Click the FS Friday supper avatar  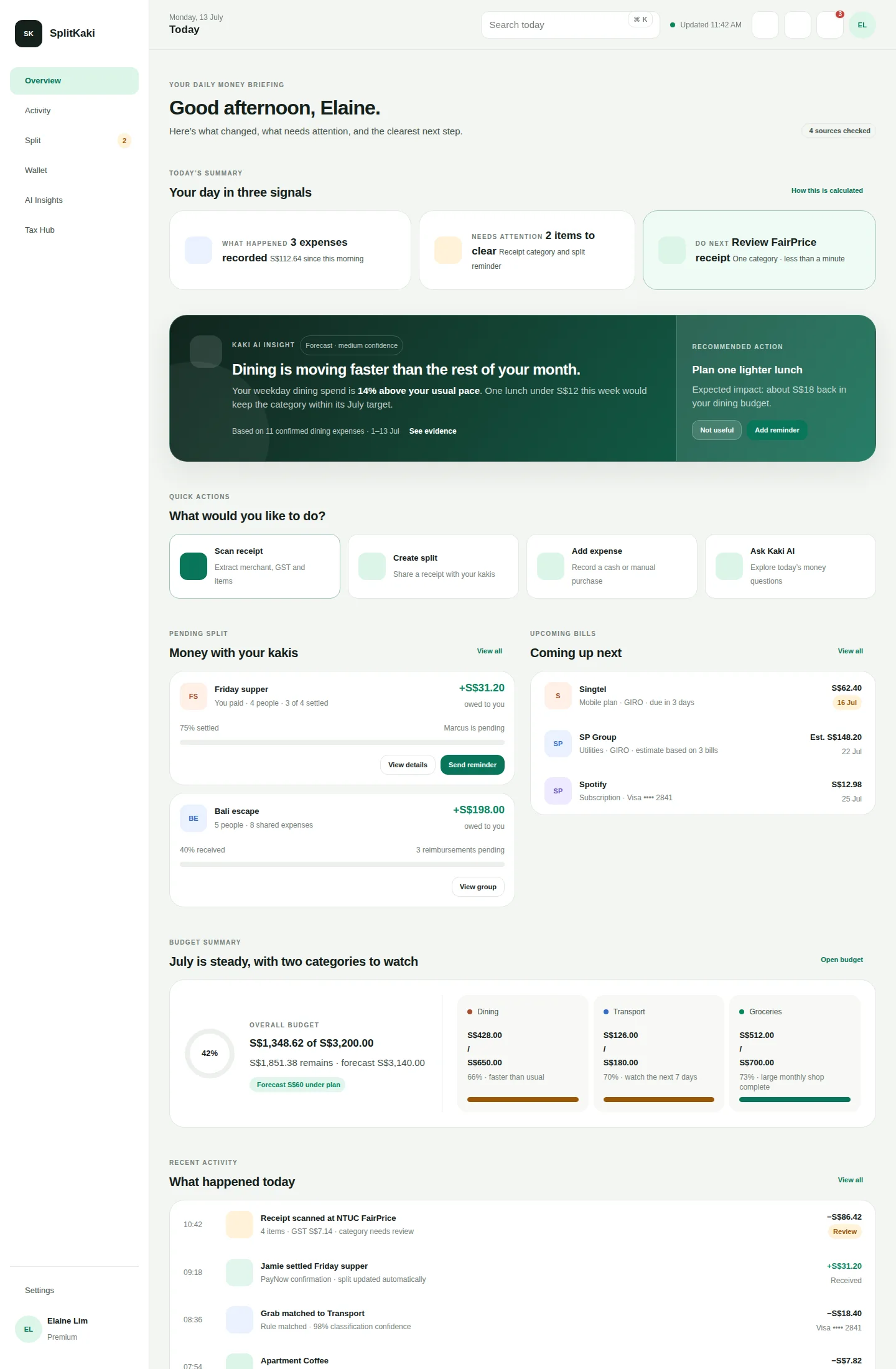coord(194,696)
